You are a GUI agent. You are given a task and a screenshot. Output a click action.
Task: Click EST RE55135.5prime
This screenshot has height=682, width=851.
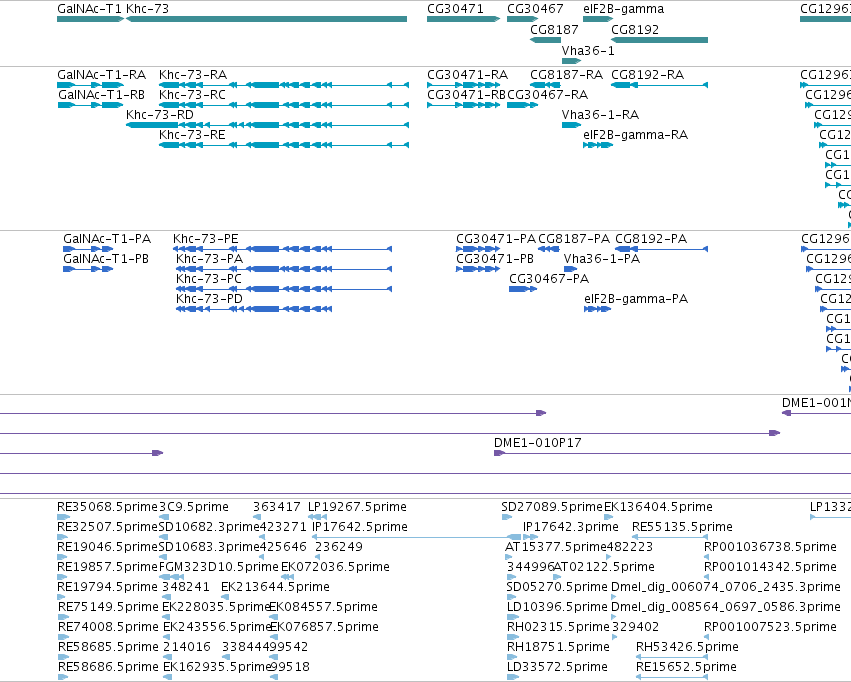point(670,537)
